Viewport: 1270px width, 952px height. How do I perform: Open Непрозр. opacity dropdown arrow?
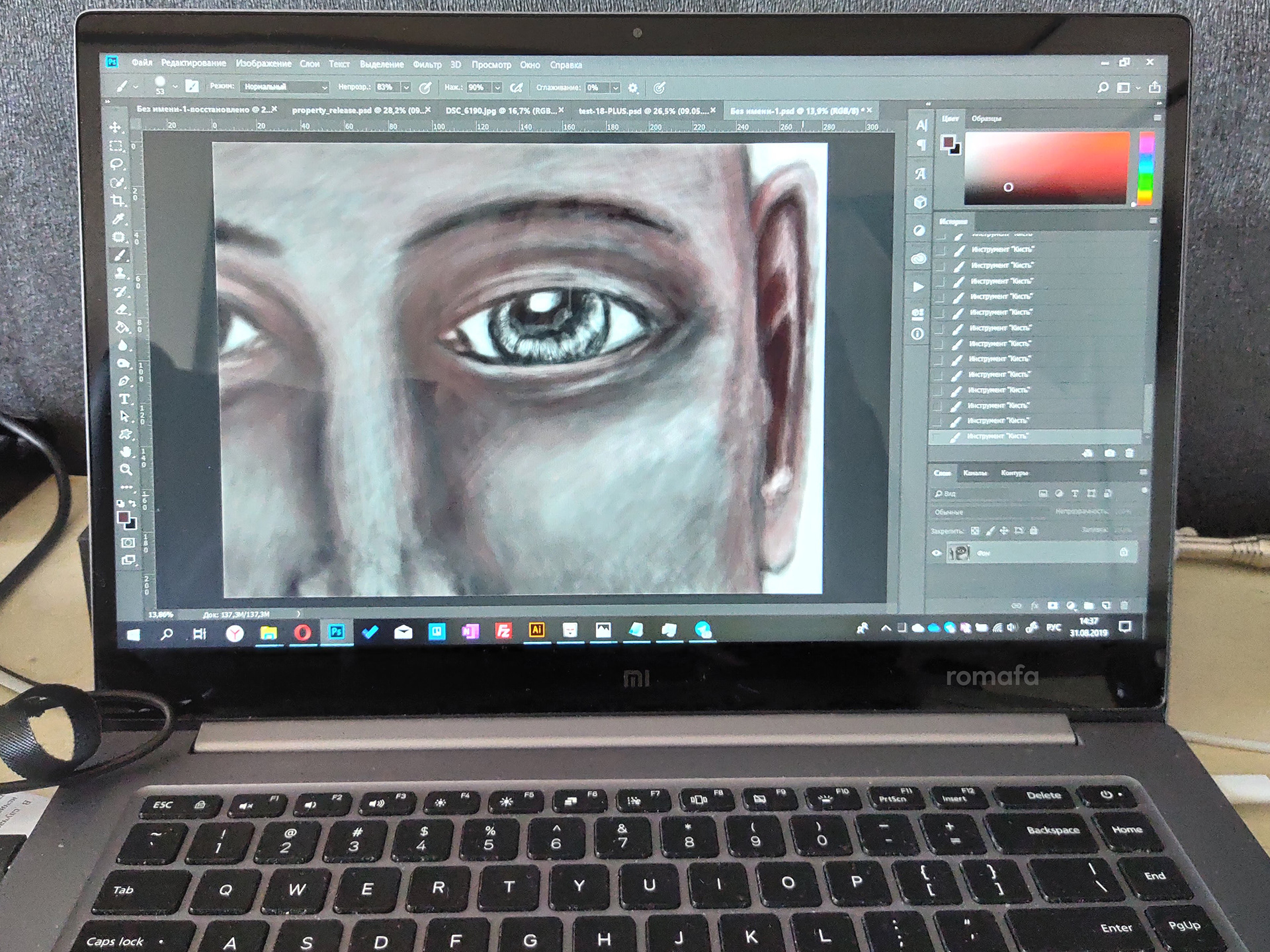pyautogui.click(x=405, y=87)
